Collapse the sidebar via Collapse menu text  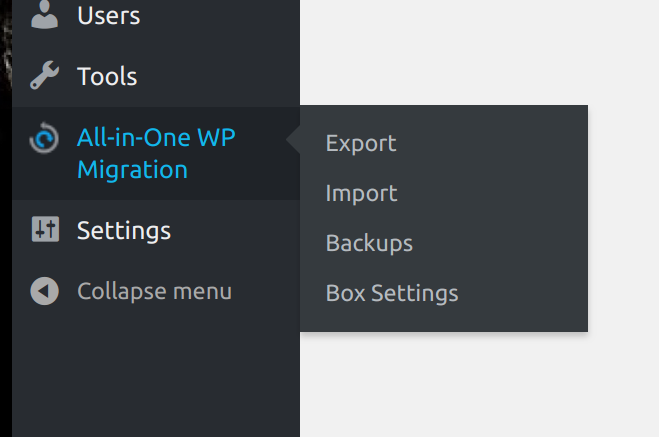click(x=154, y=291)
